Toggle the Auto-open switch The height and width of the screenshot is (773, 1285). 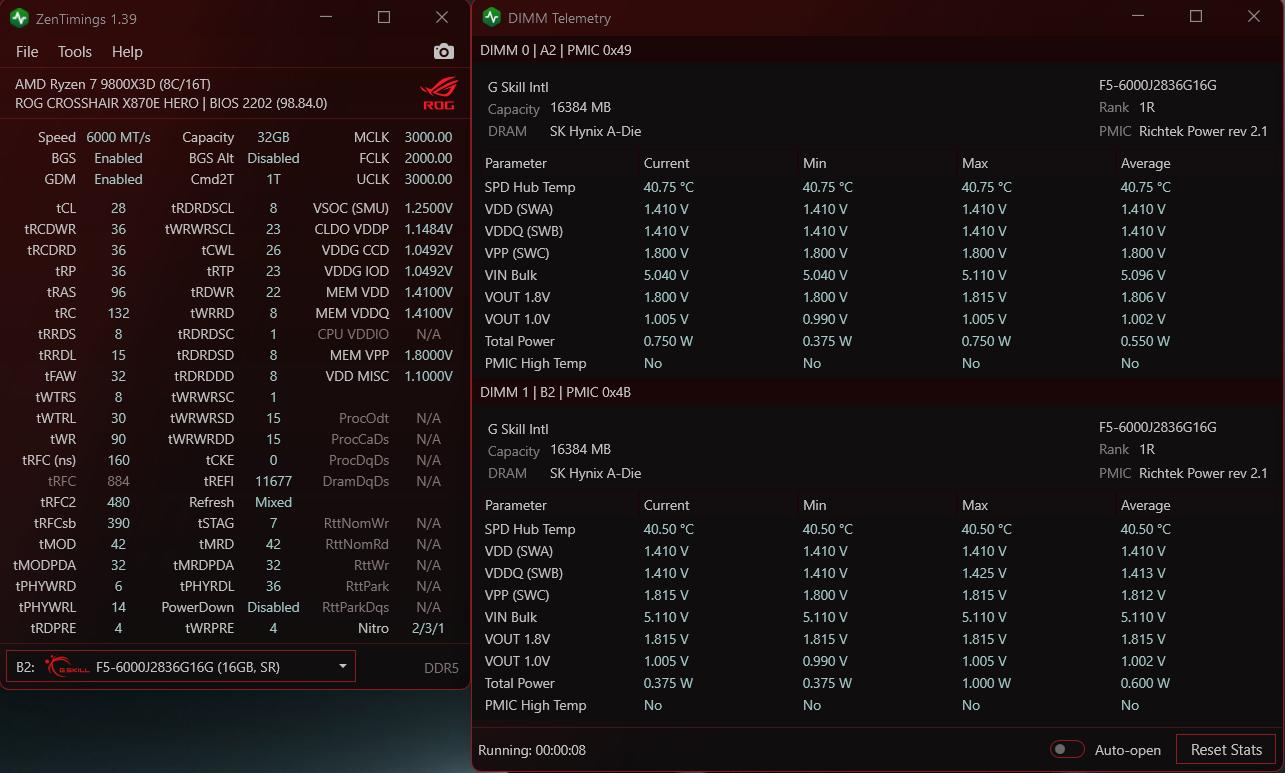point(1067,750)
